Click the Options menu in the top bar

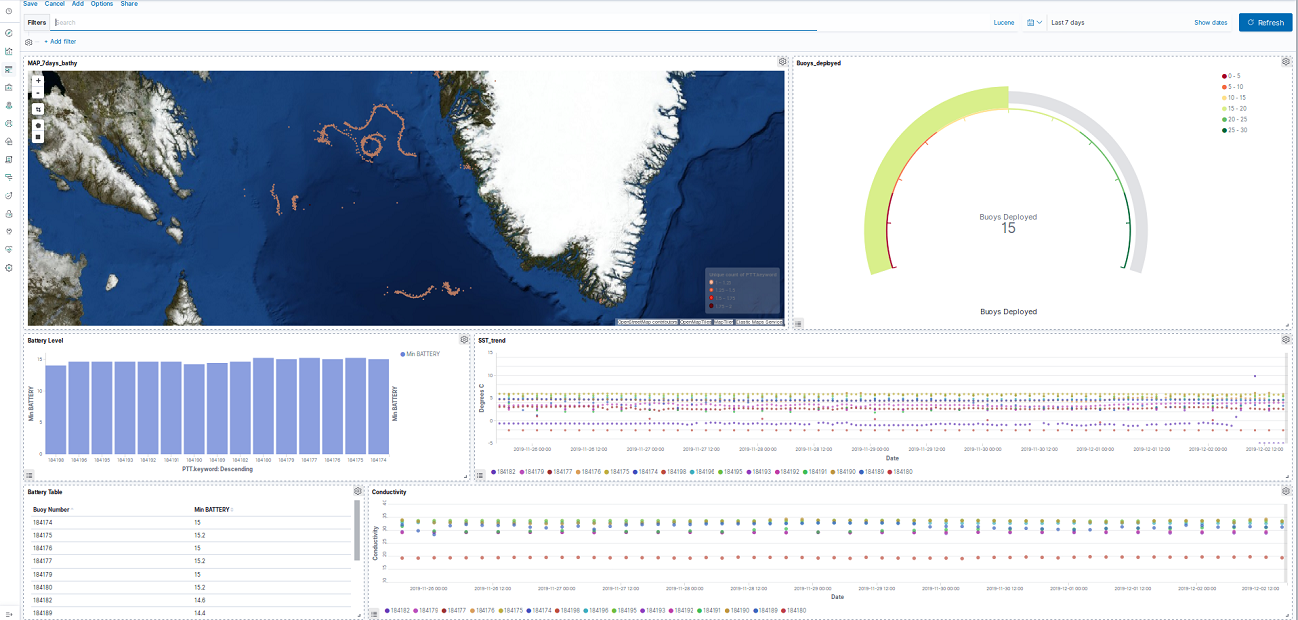pos(101,4)
